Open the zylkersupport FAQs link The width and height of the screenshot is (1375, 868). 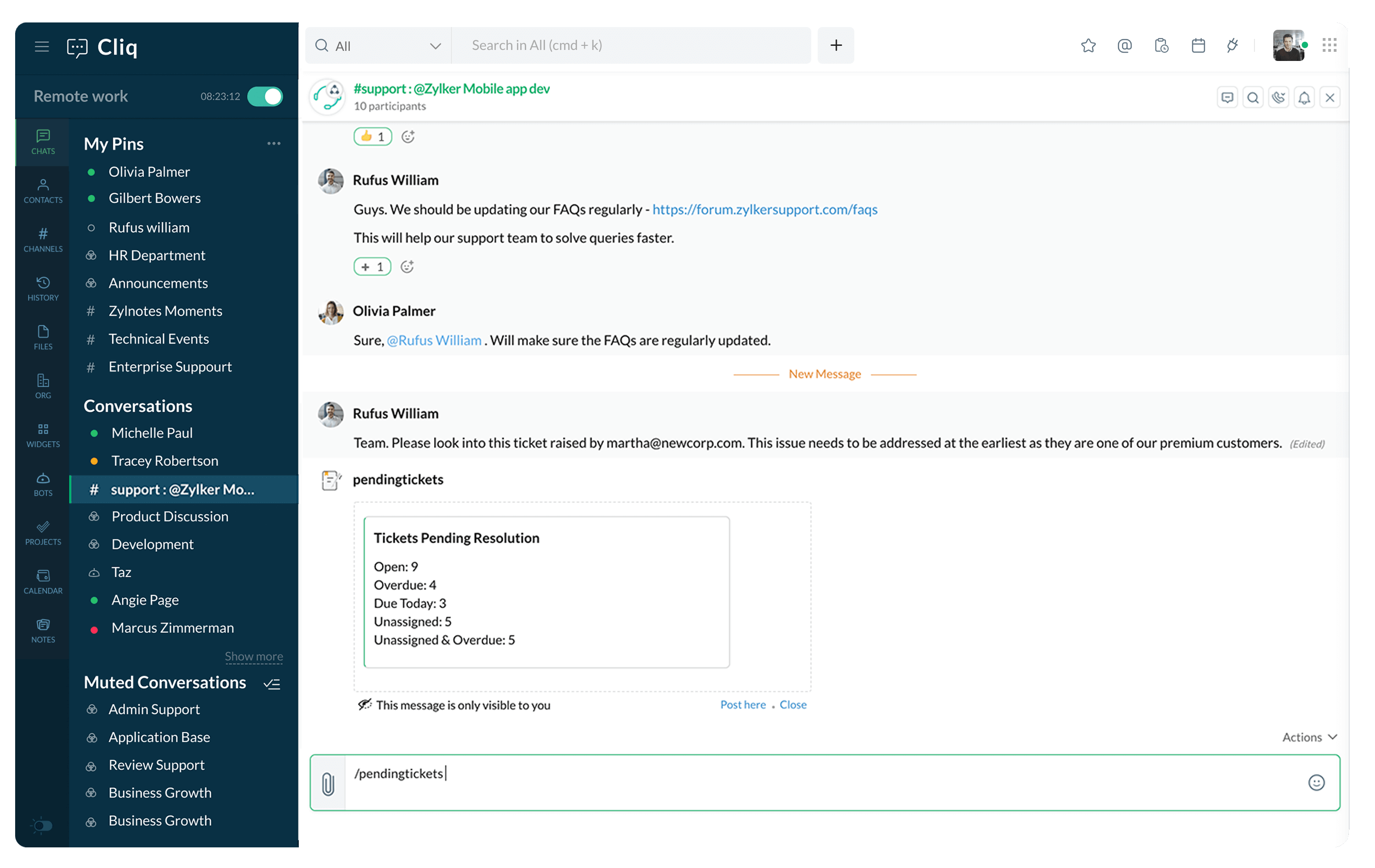(764, 209)
